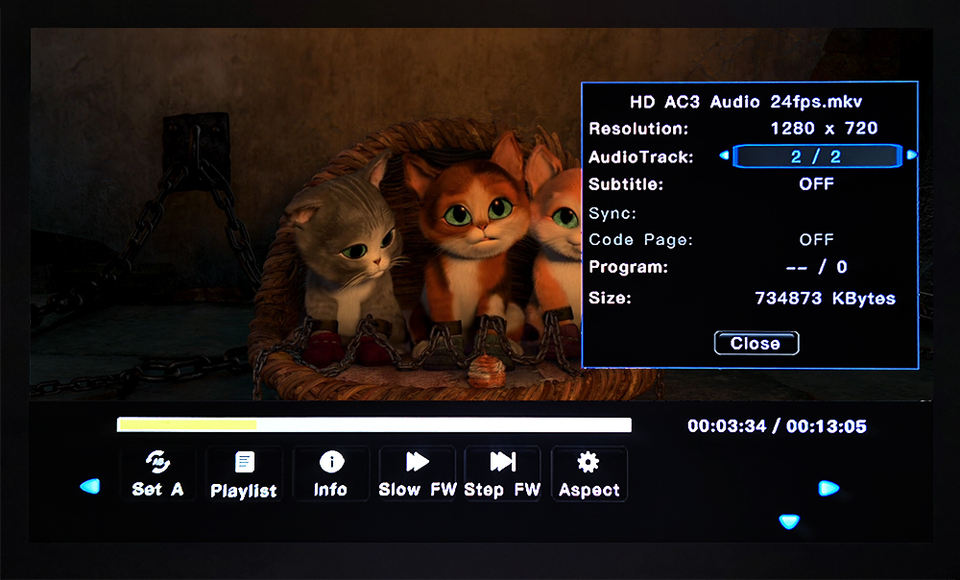This screenshot has height=580, width=960.
Task: Activate the Step FW button
Action: (503, 474)
